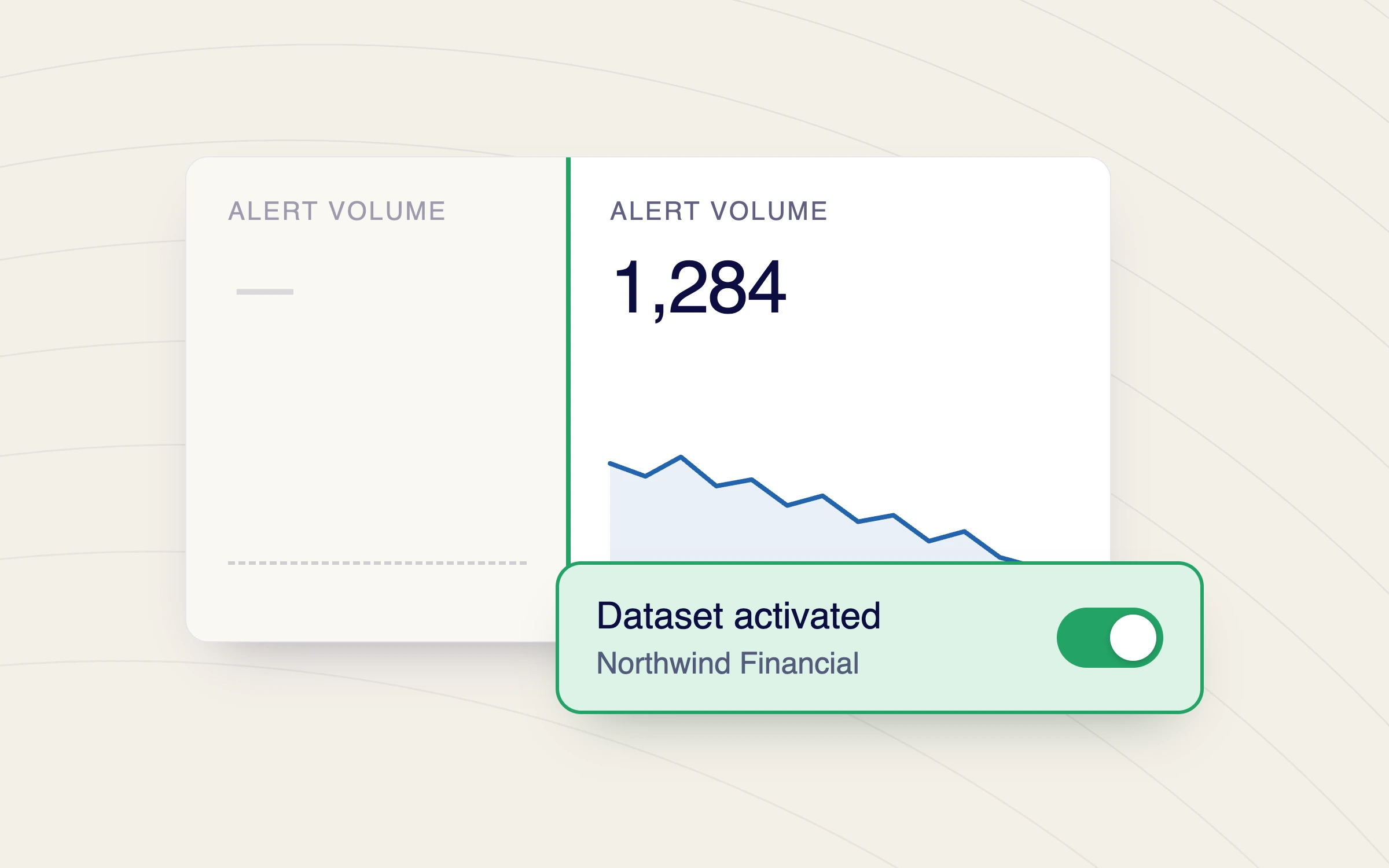Toggle off the Dataset activated switch
This screenshot has height=868, width=1389.
tap(1109, 637)
